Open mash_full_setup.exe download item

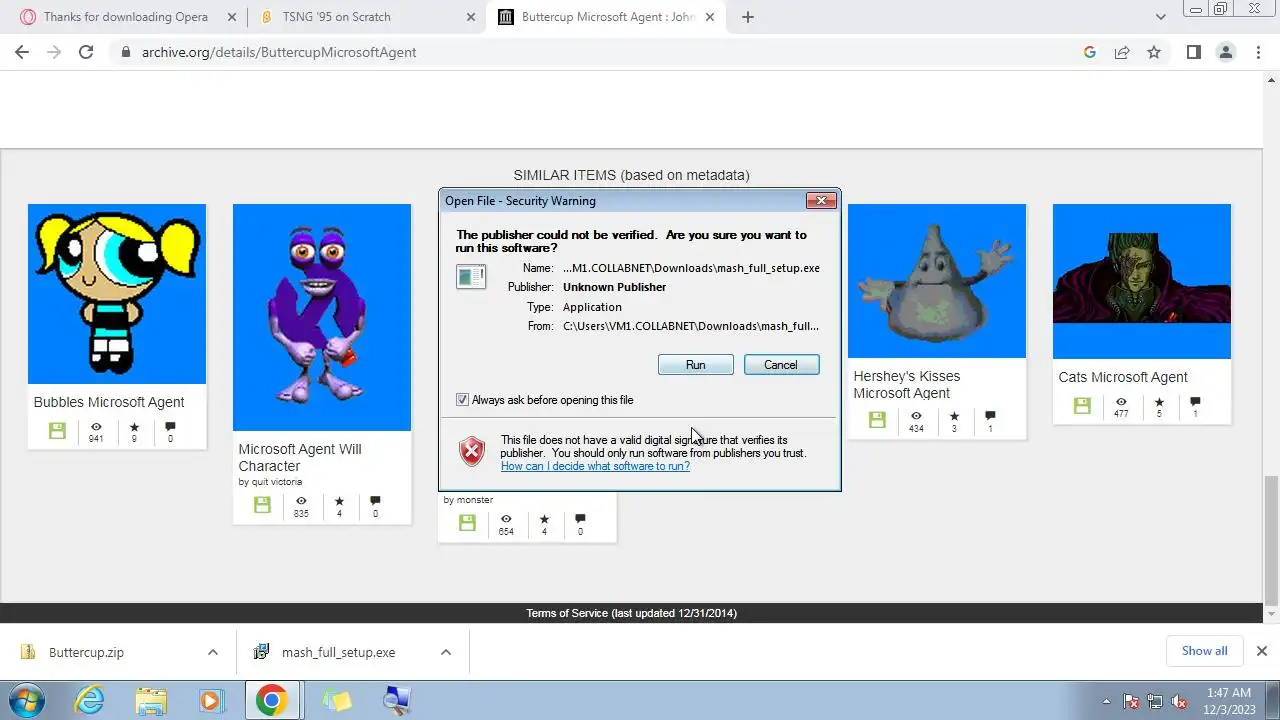tap(338, 652)
